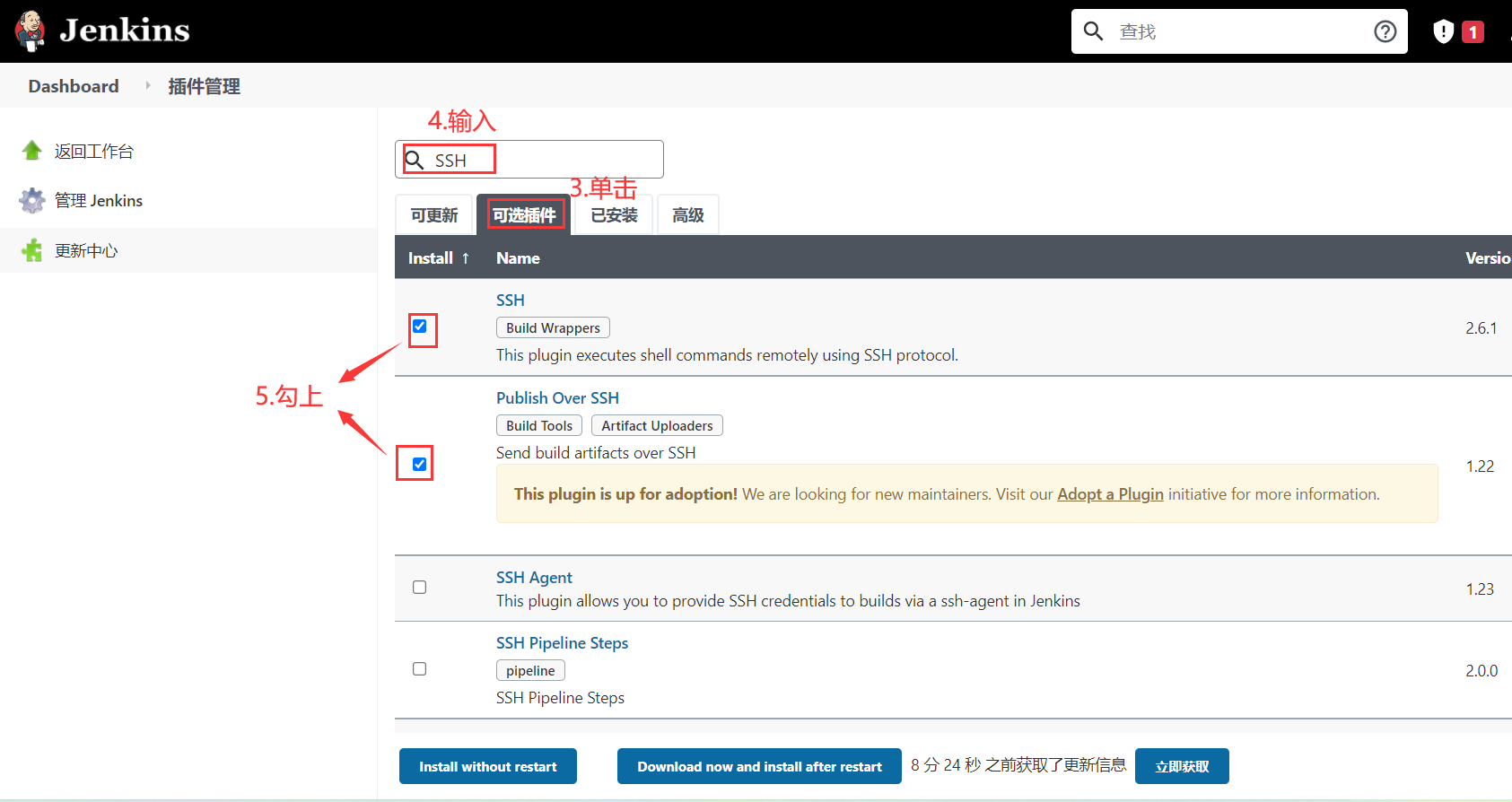Screen dimensions: 1512x802
Task: Uncheck the SSH plugin checkbox
Action: [419, 327]
